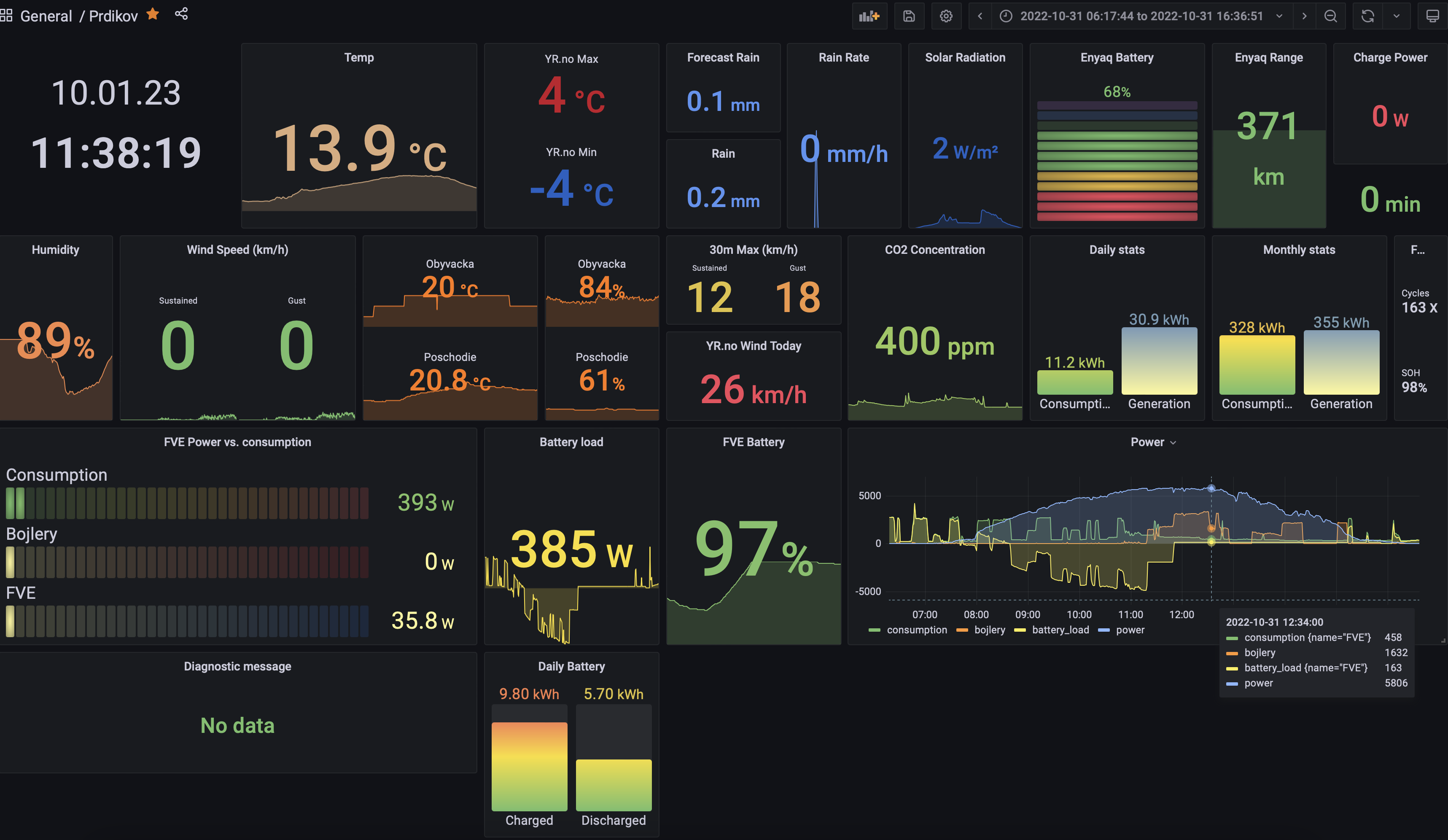The height and width of the screenshot is (840, 1448).
Task: Click the daily Generation 30.9 kWh bar
Action: point(1159,361)
